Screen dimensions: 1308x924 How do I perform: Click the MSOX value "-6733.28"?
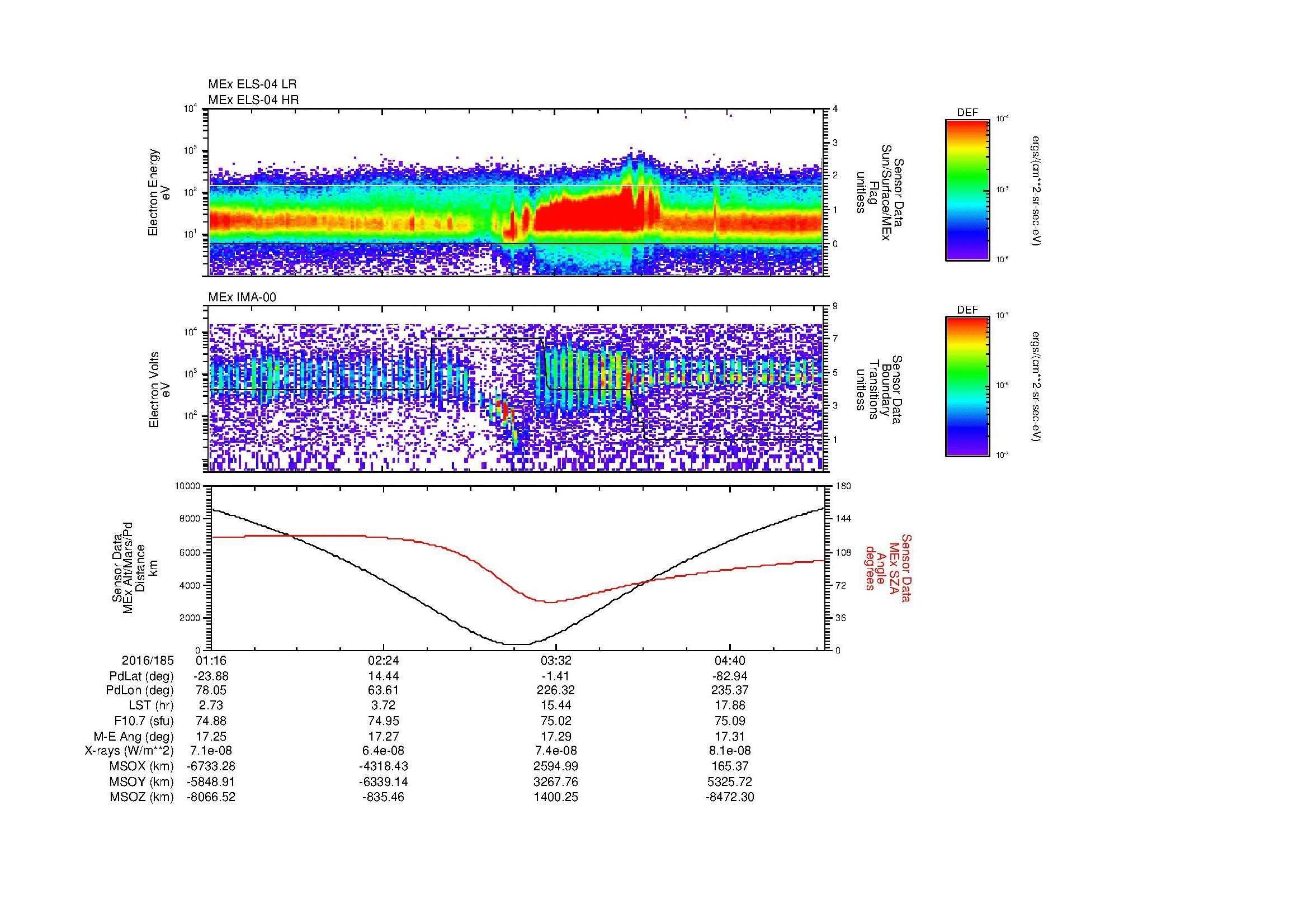click(x=211, y=766)
